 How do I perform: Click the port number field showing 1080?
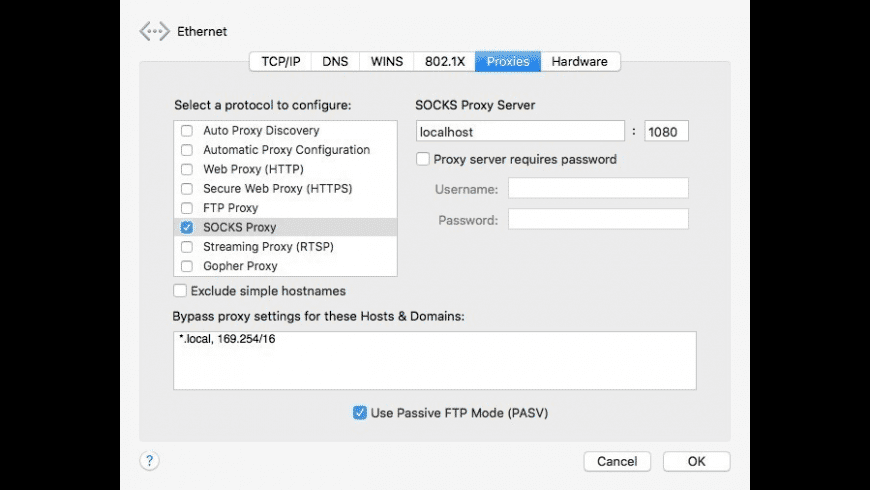666,132
